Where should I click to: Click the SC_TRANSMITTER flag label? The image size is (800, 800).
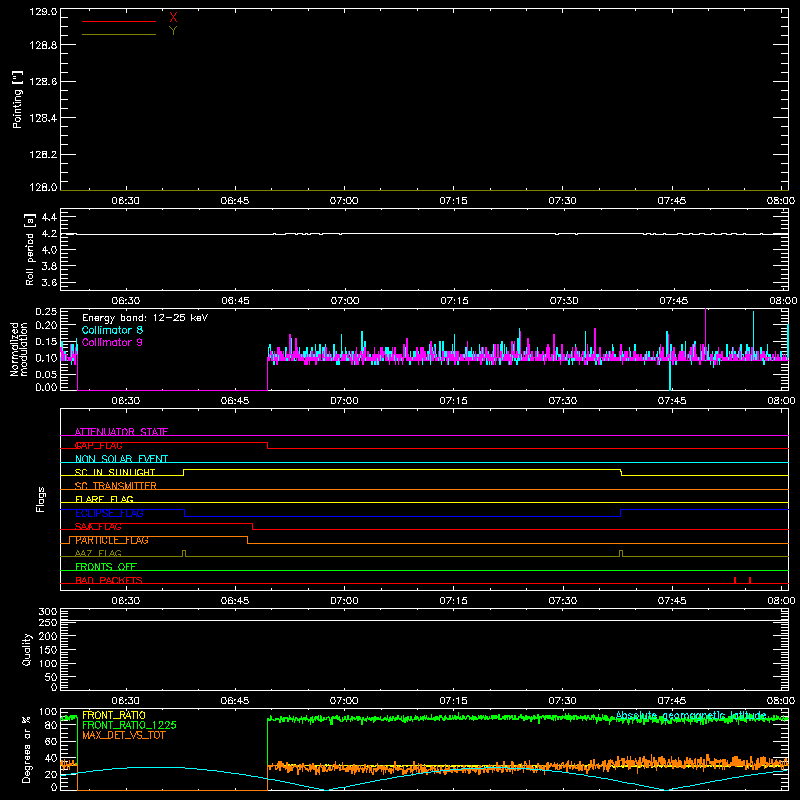pos(116,486)
